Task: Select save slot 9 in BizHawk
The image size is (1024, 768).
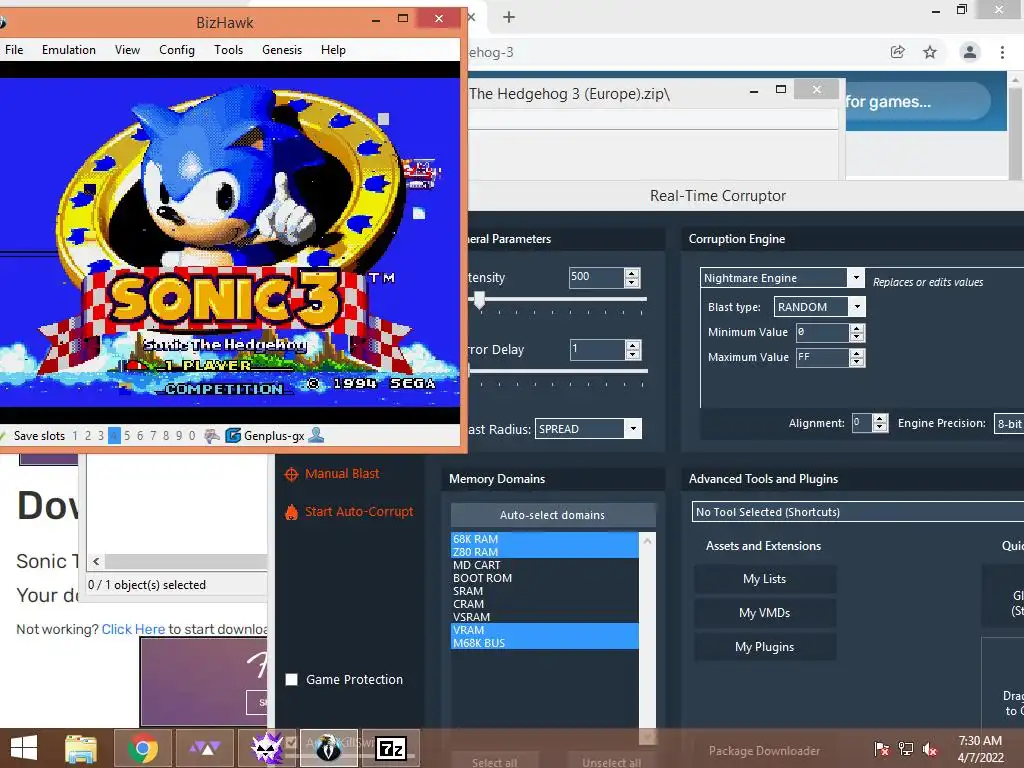Action: pyautogui.click(x=179, y=436)
